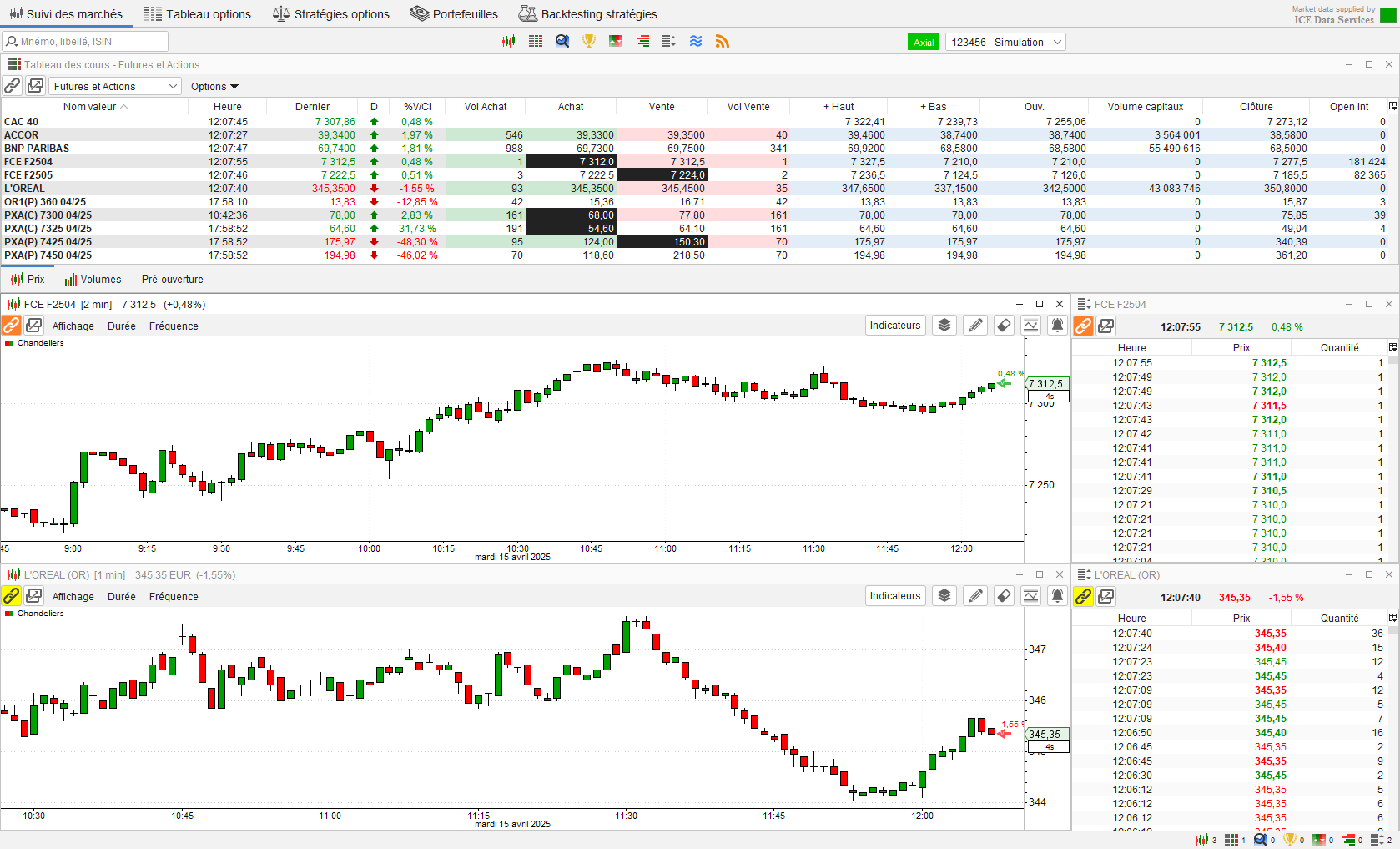This screenshot has height=849, width=1400.
Task: Open Durée menu in L'OREAL chart
Action: [x=122, y=597]
